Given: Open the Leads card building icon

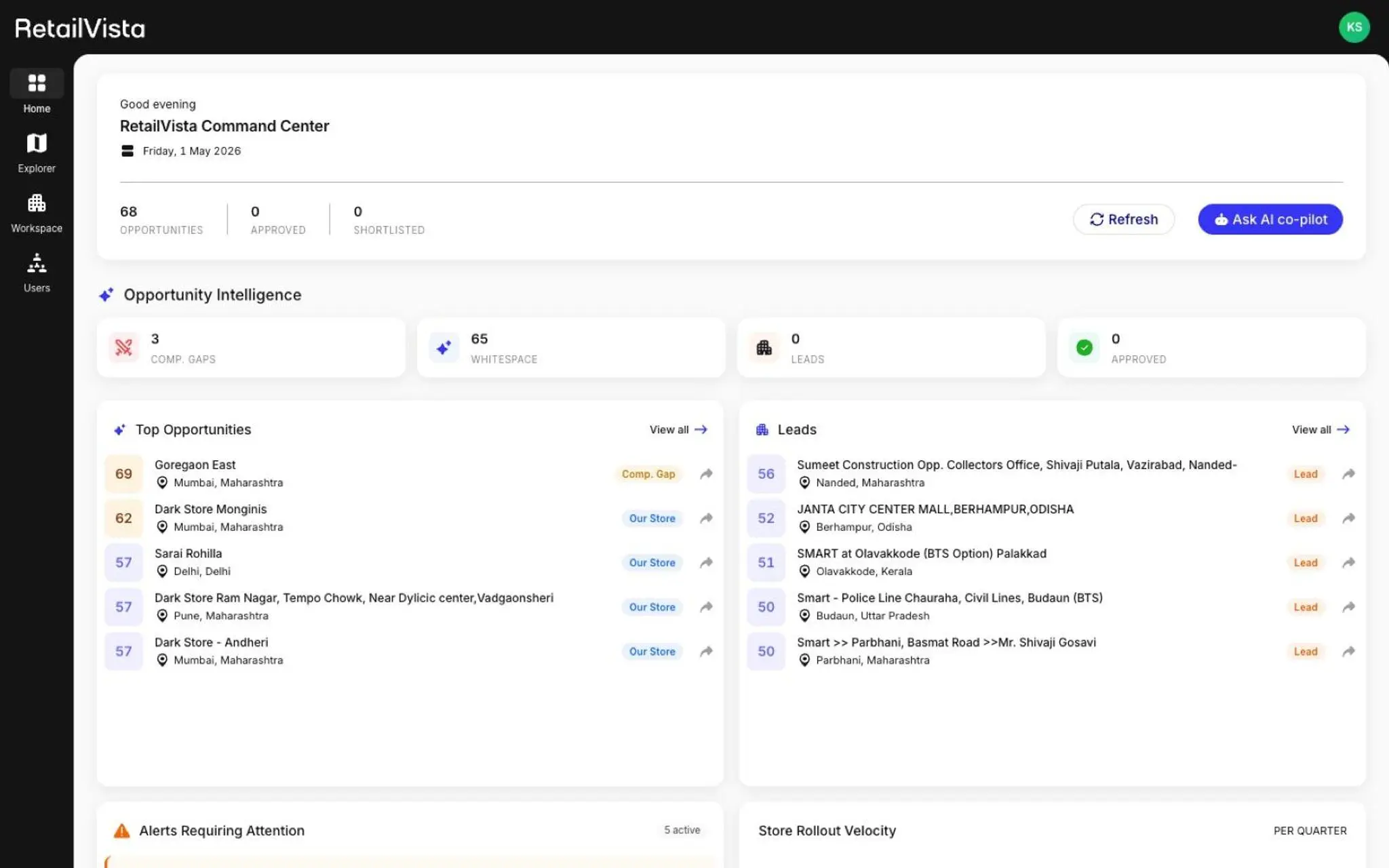Looking at the screenshot, I should (x=764, y=347).
